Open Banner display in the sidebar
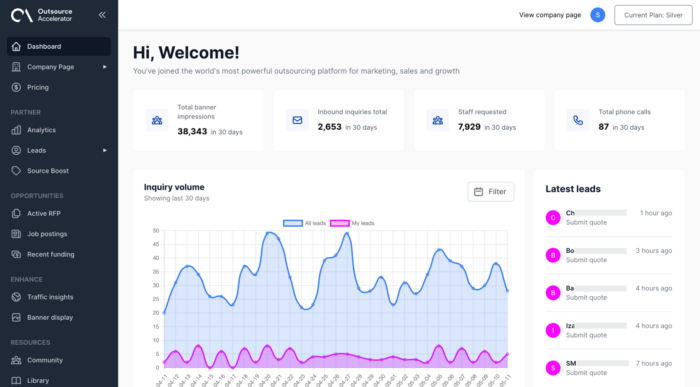This screenshot has width=700, height=387. tap(59, 317)
